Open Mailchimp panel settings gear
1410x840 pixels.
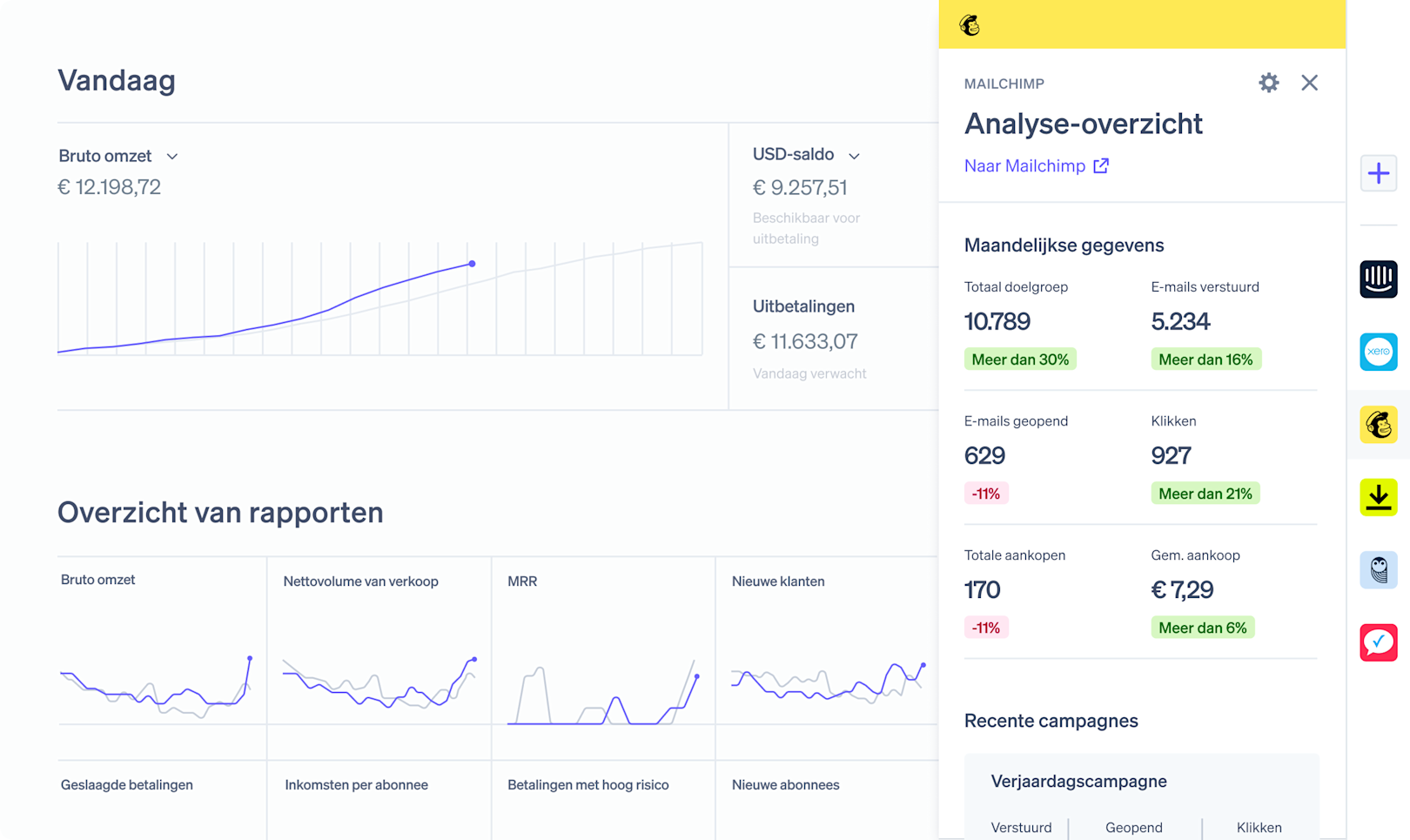1268,83
